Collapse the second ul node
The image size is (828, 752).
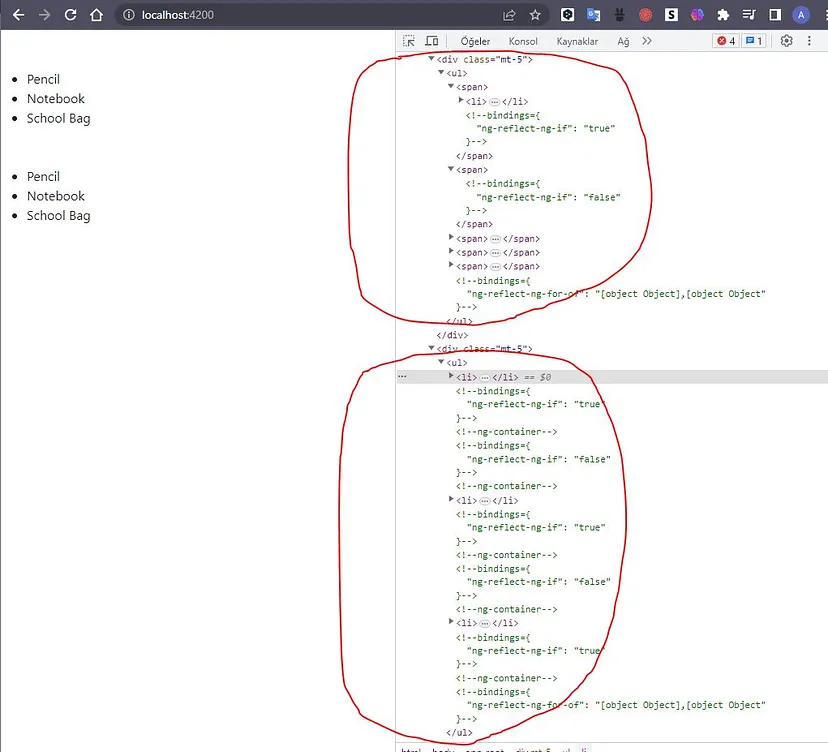click(x=441, y=362)
